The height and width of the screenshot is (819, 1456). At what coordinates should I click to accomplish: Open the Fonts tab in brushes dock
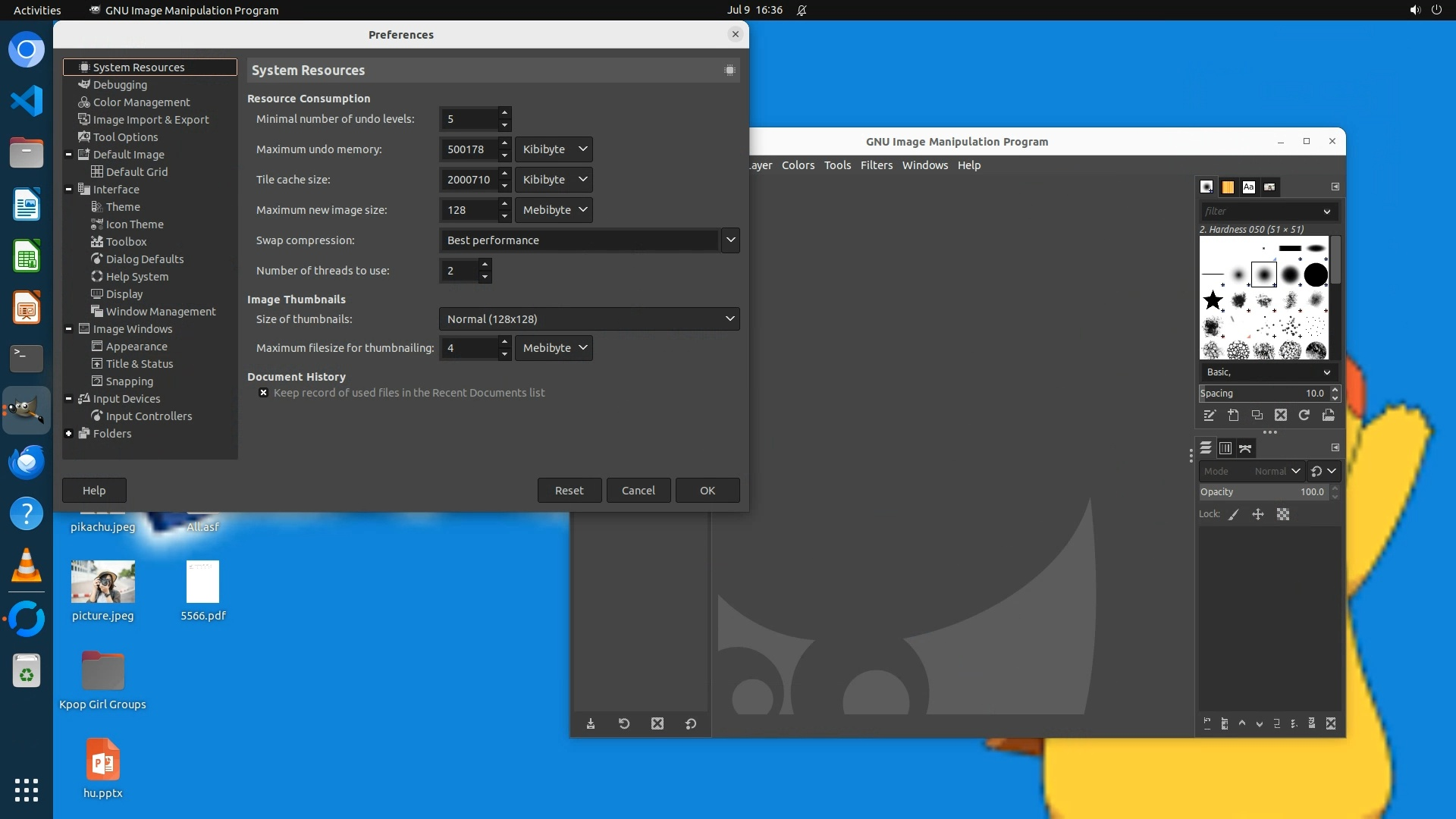(x=1248, y=187)
